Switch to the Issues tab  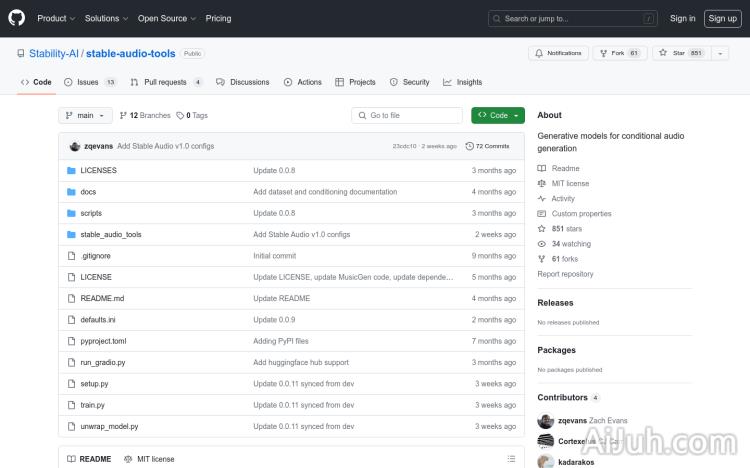pos(90,82)
